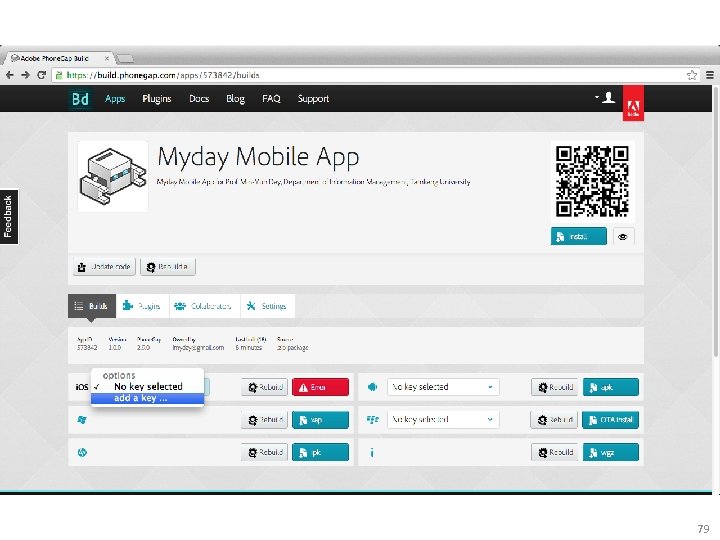Open the Blog navigation item
720x540 pixels.
235,99
